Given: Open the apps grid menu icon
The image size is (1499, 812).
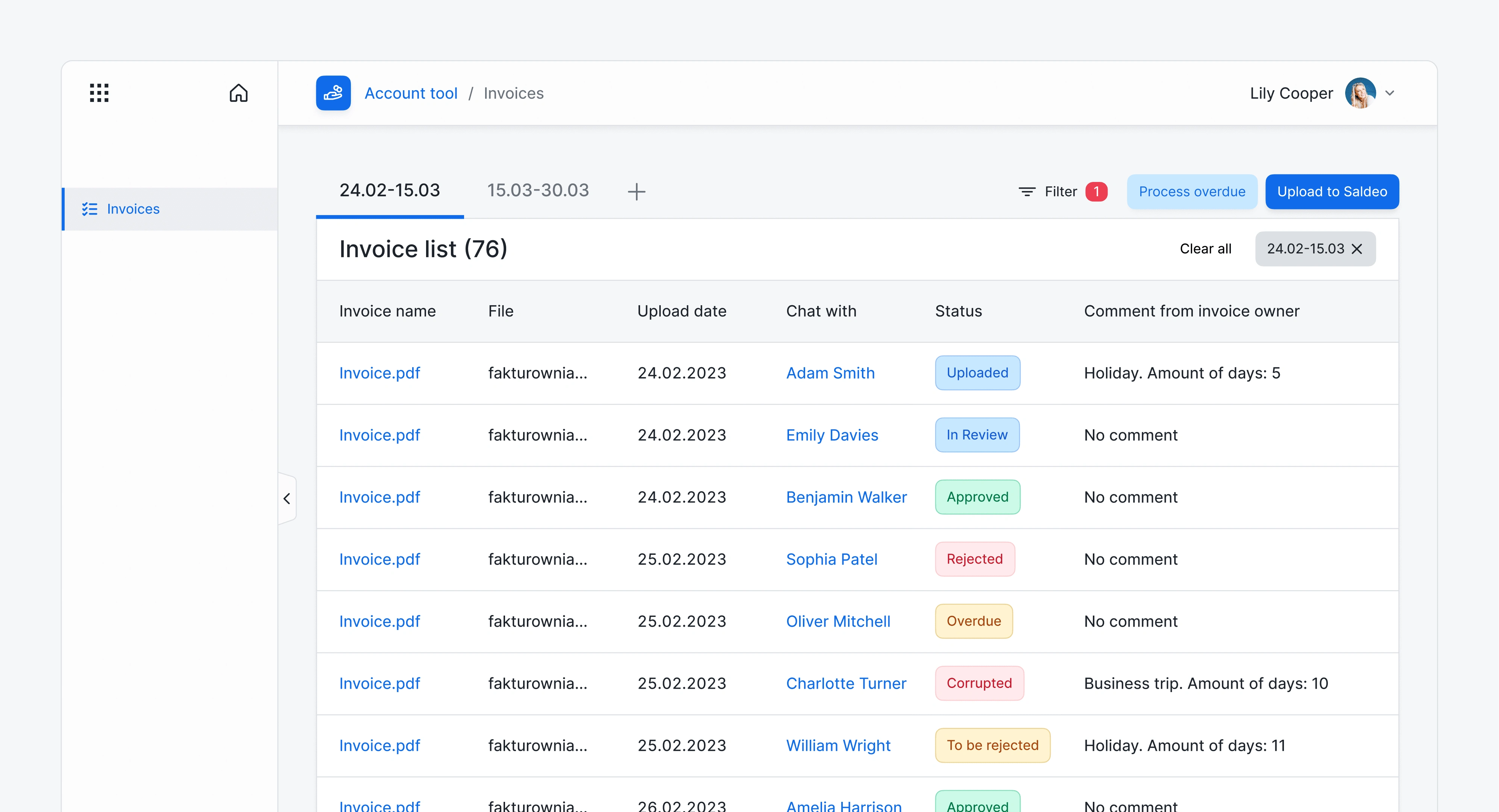Looking at the screenshot, I should [99, 93].
